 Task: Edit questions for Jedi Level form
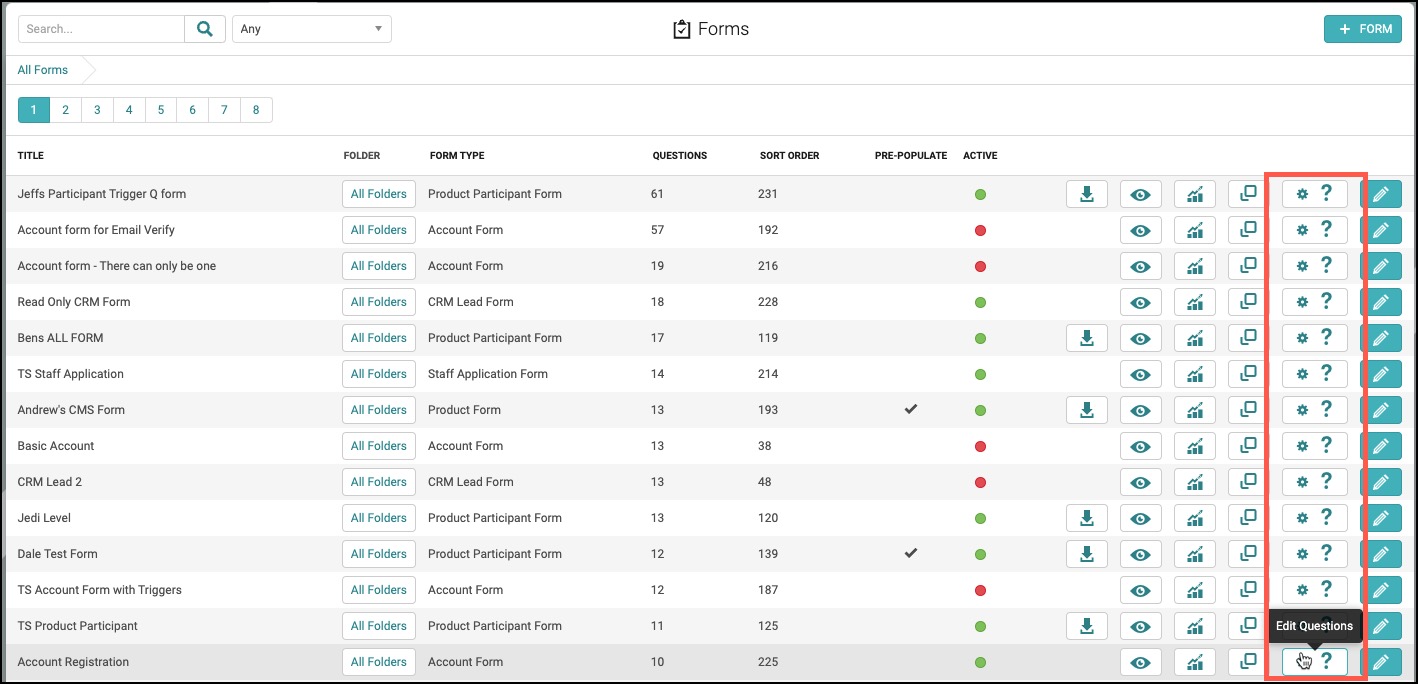coord(1315,518)
